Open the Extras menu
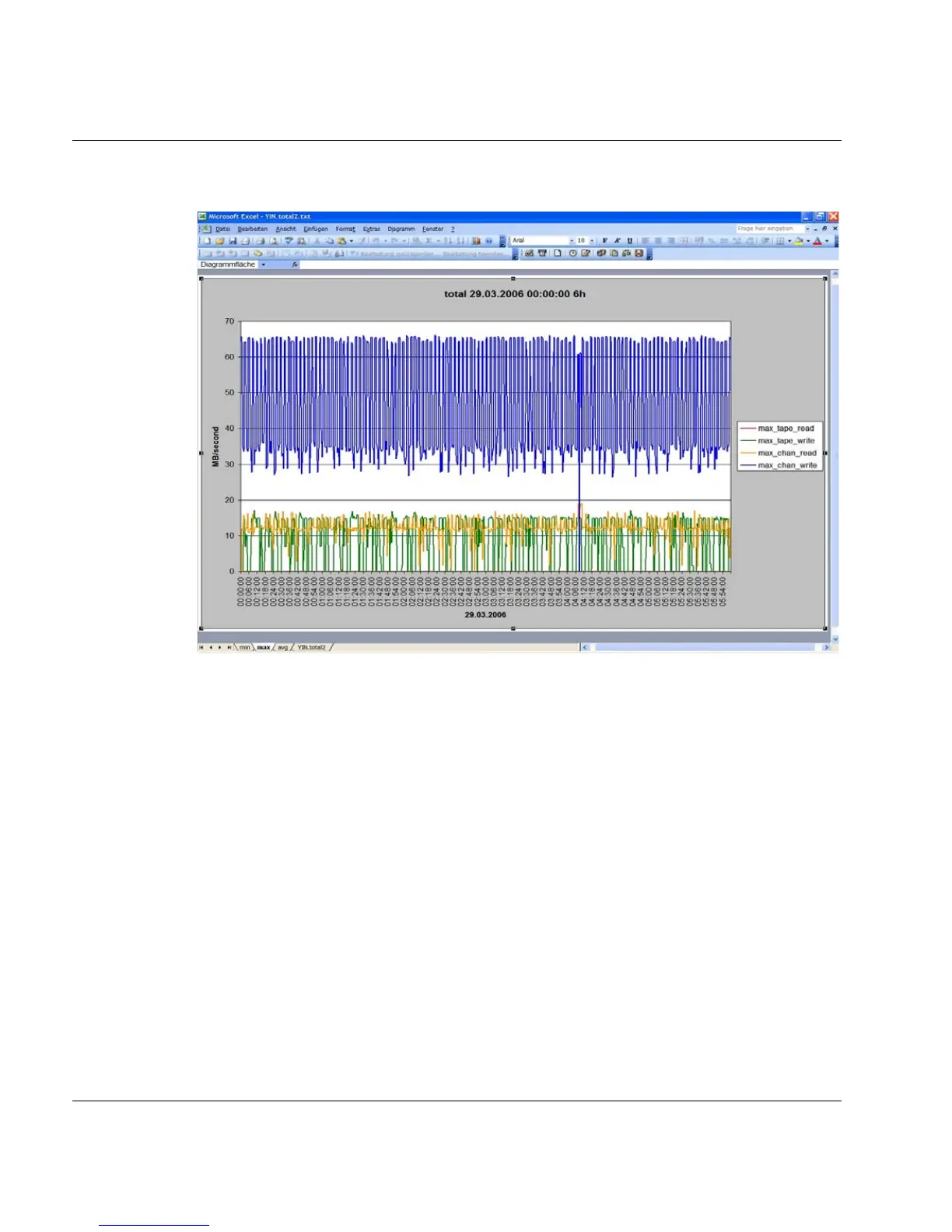The height and width of the screenshot is (1232, 952). (x=372, y=229)
